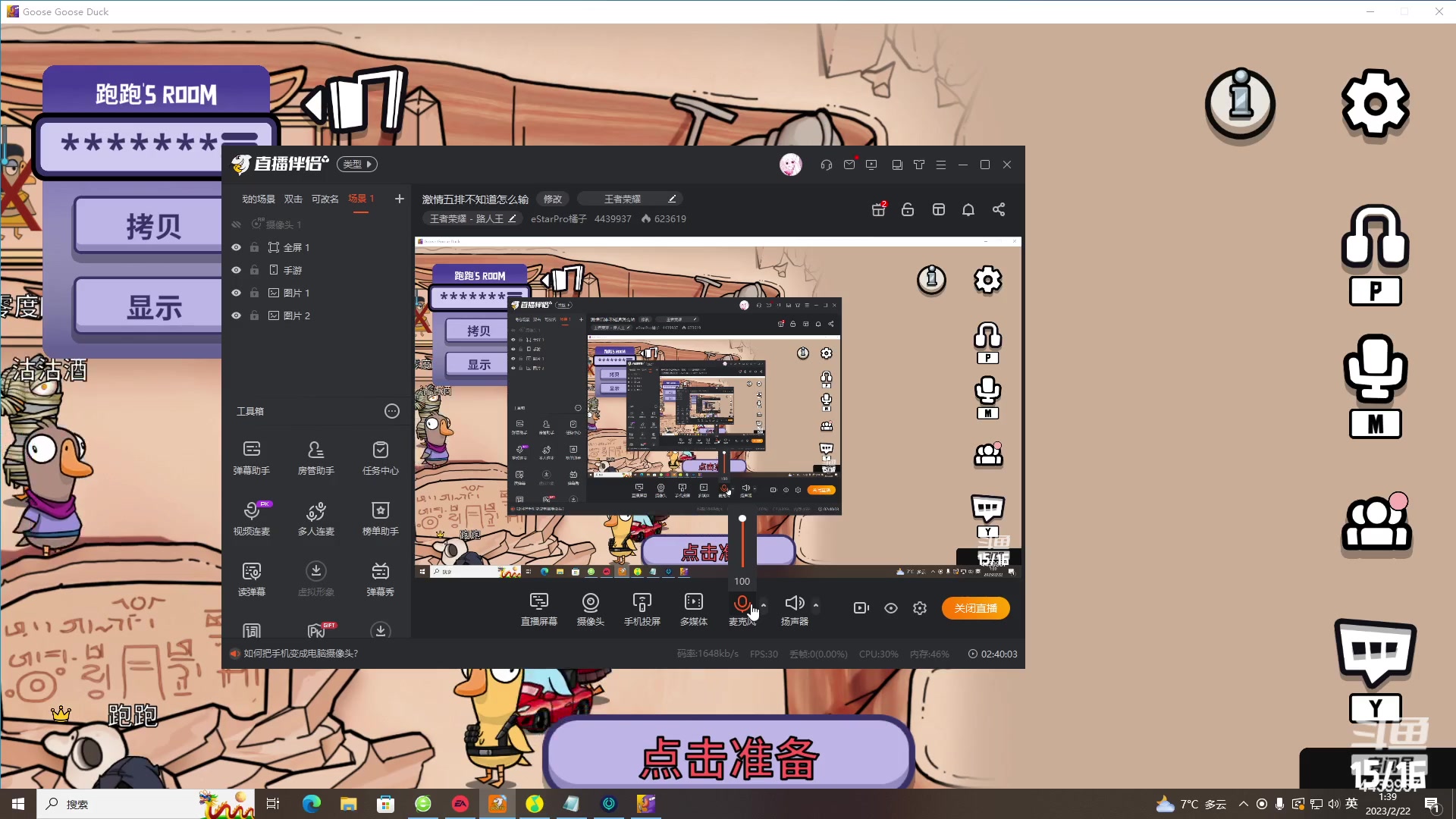Image resolution: width=1456 pixels, height=819 pixels.
Task: Switch to the first scene tab 我的场景
Action: [x=258, y=199]
